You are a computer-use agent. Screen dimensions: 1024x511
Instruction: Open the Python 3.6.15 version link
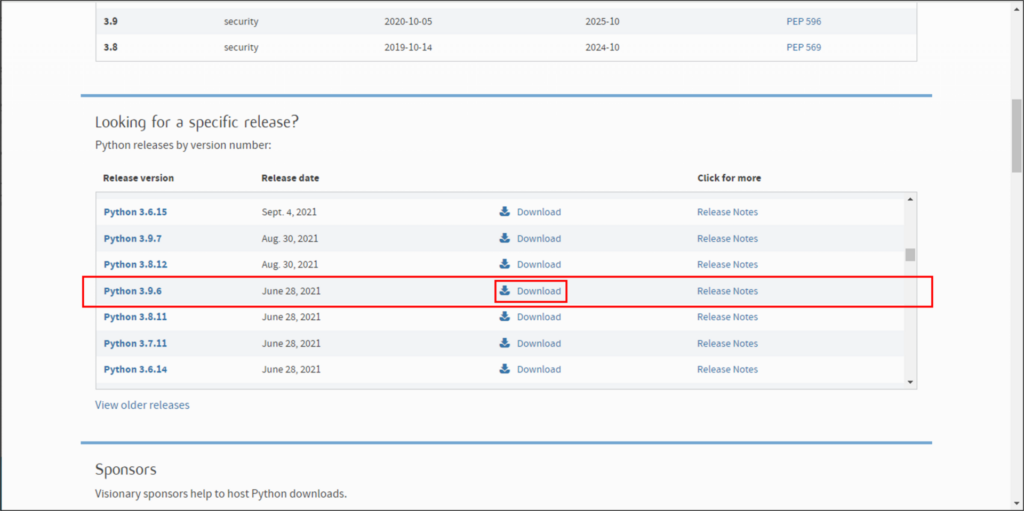(x=135, y=212)
